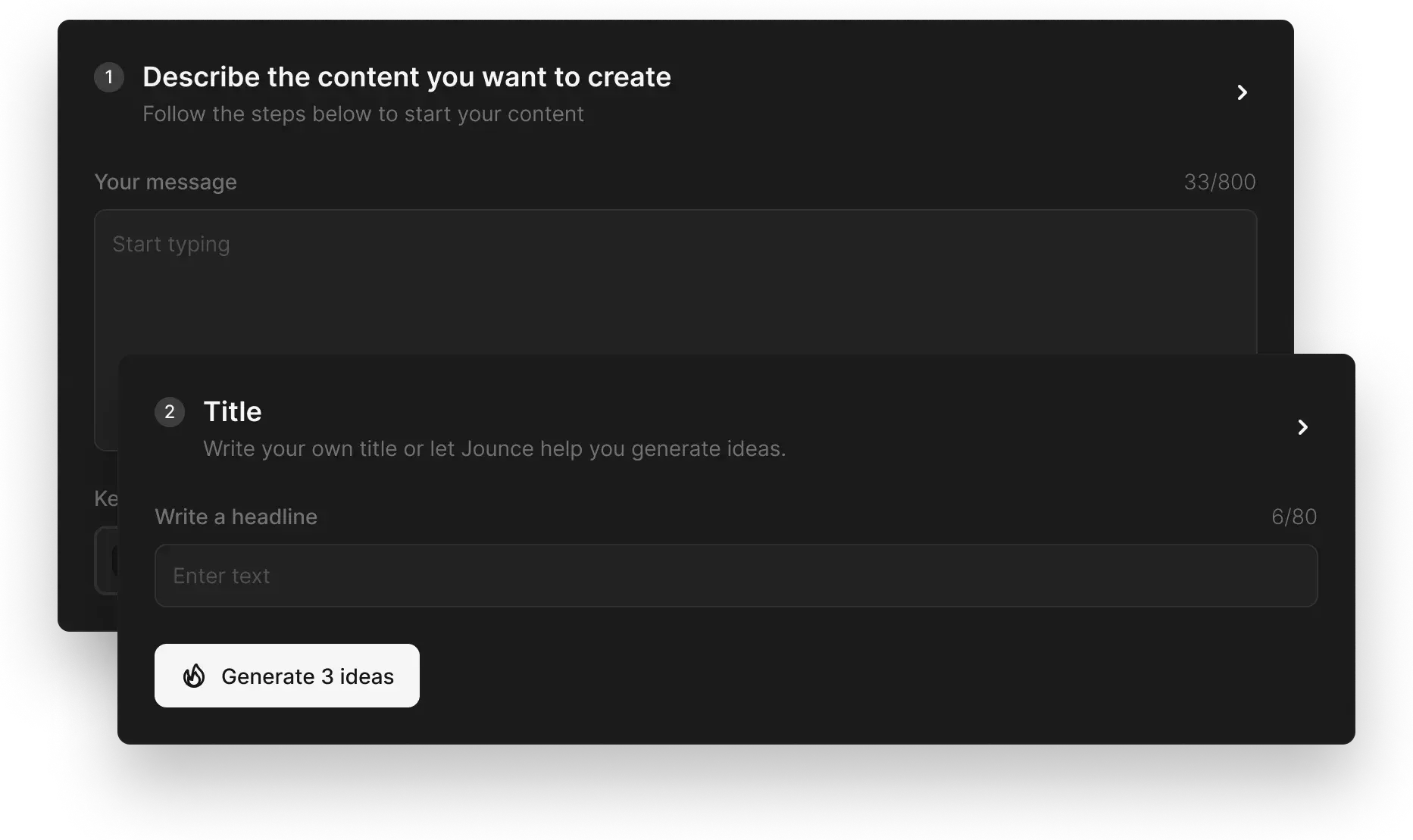
Task: Expand the Describe the content section chevron
Action: coord(1242,92)
